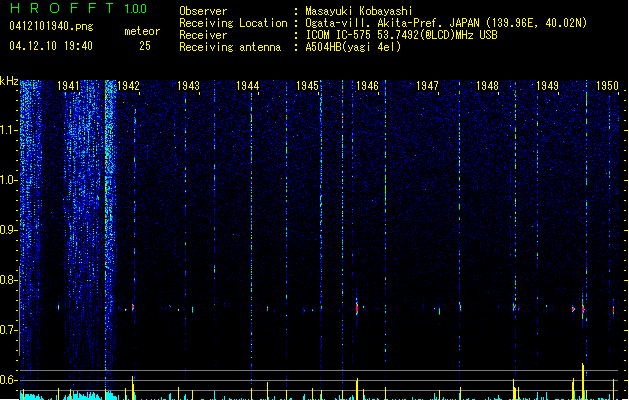Click the 1948 time marker

point(487,86)
